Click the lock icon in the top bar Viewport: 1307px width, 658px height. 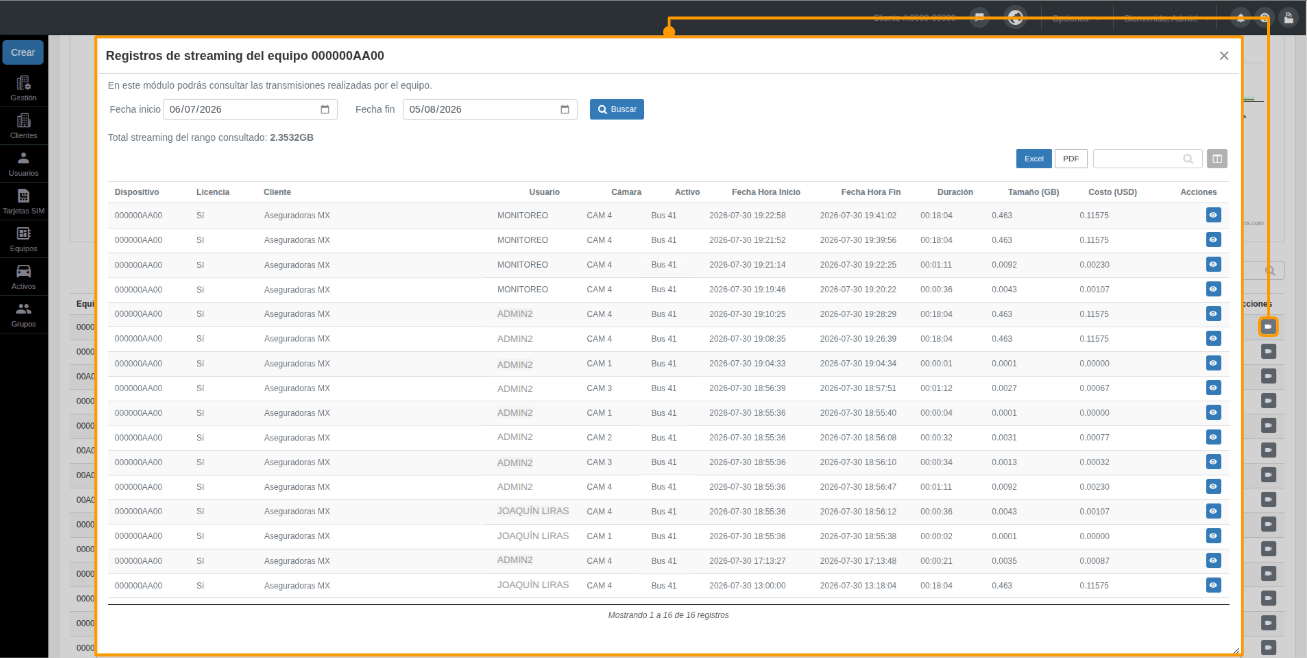pos(1290,17)
